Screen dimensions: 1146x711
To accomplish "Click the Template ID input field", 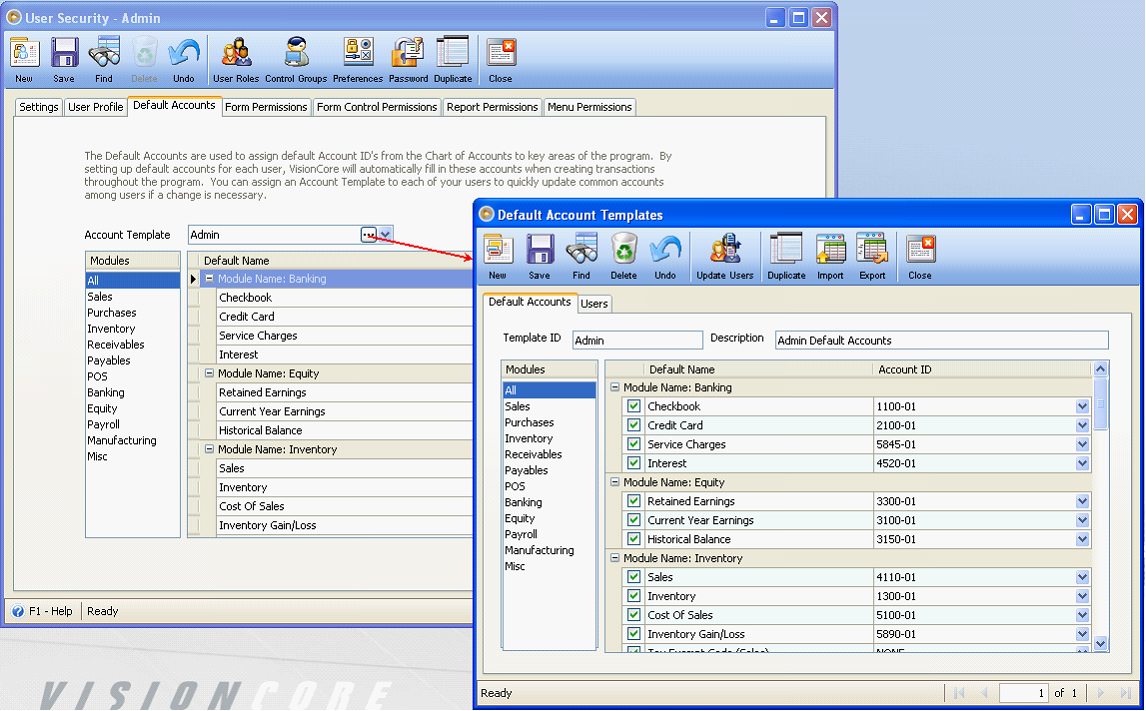I will (637, 341).
